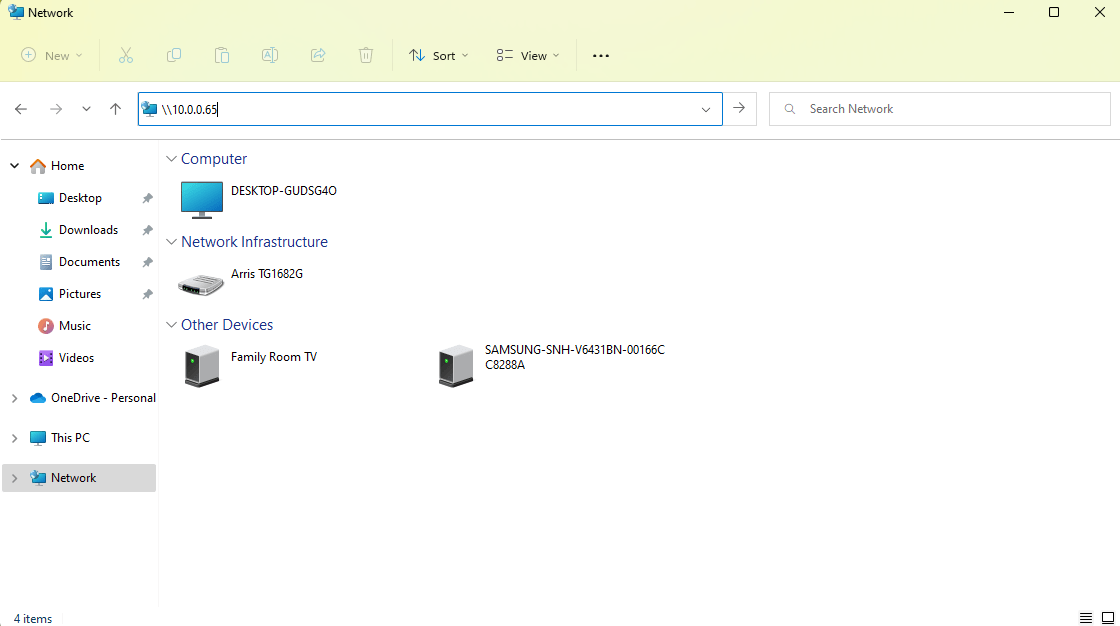This screenshot has width=1120, height=626.
Task: Click the pin icon next to Documents
Action: (x=147, y=262)
